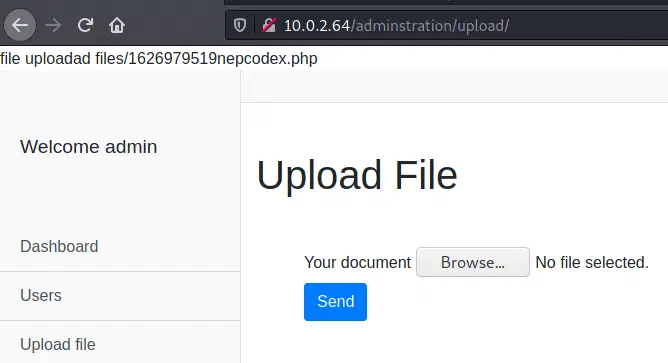
Task: Open the browser home page
Action: 117,26
